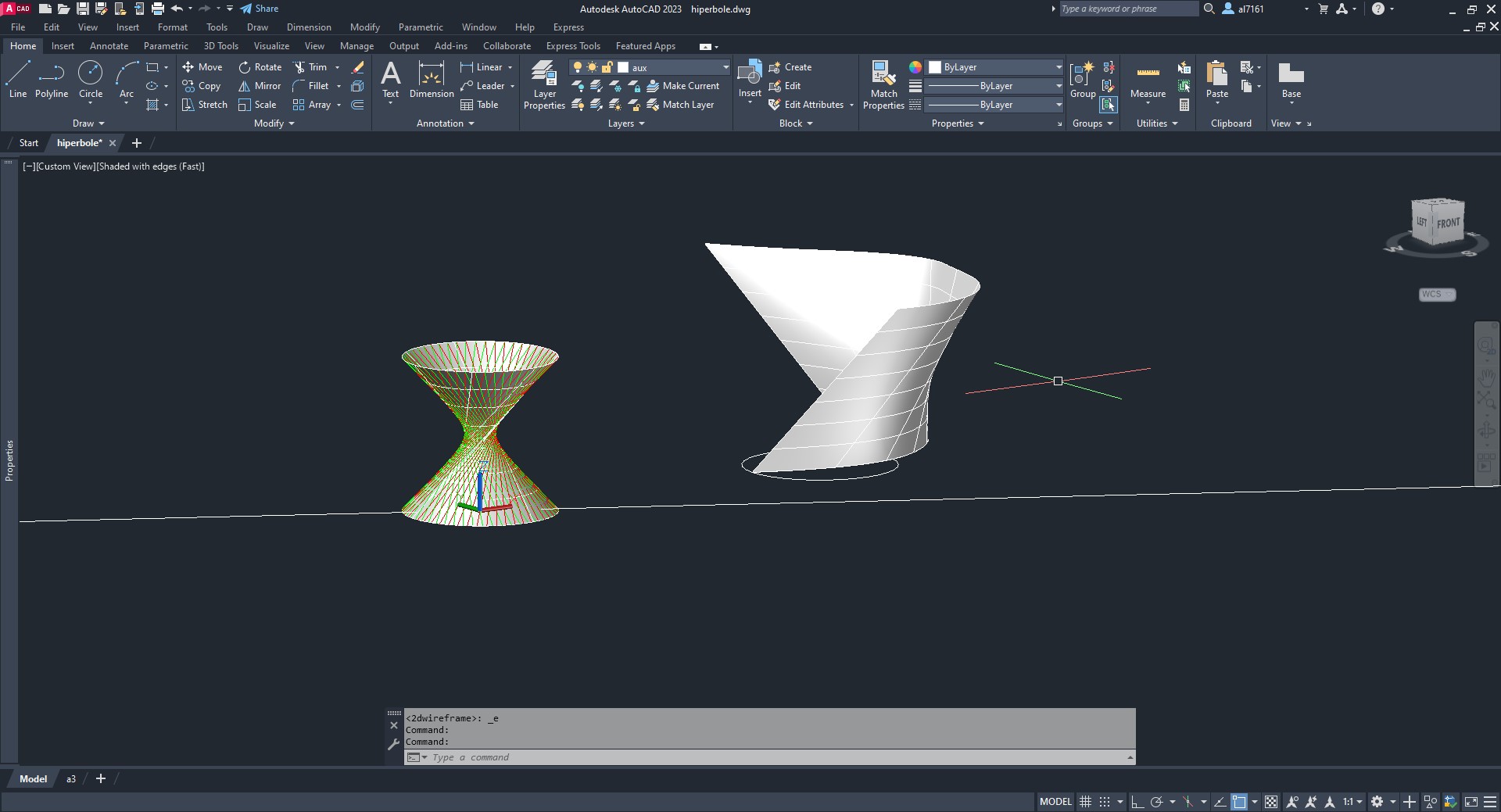1501x812 pixels.
Task: Switch to the Visualize ribbon tab
Action: point(271,46)
